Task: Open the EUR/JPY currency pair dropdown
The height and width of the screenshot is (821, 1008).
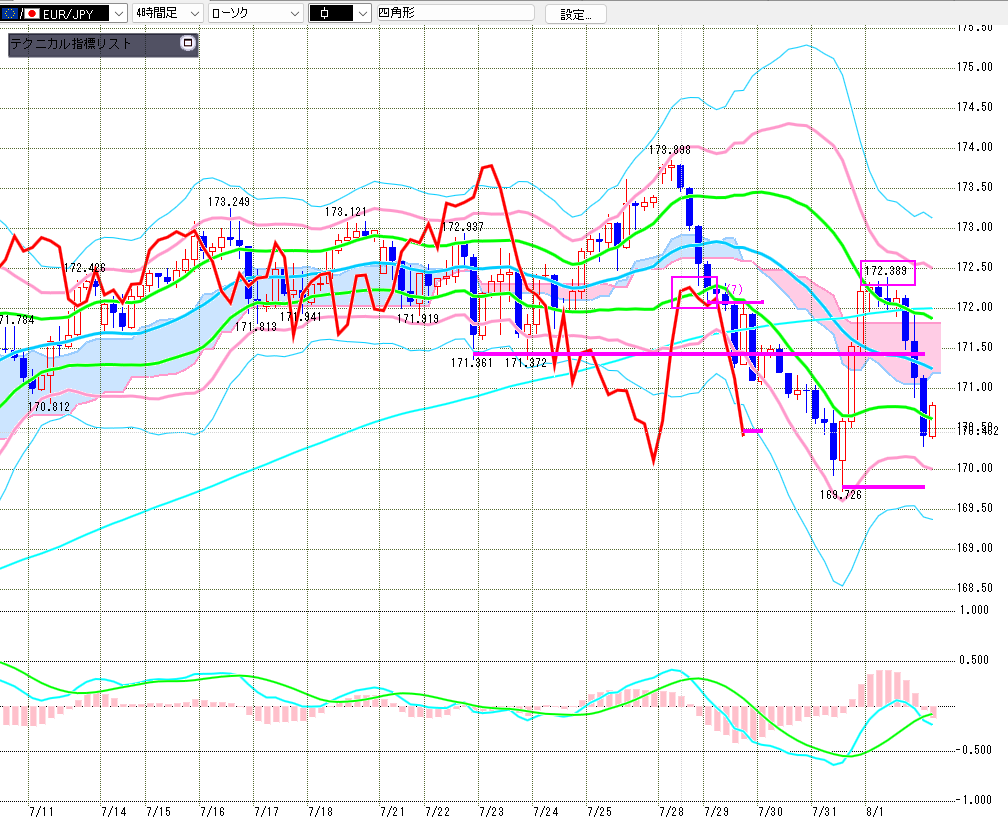Action: 64,13
